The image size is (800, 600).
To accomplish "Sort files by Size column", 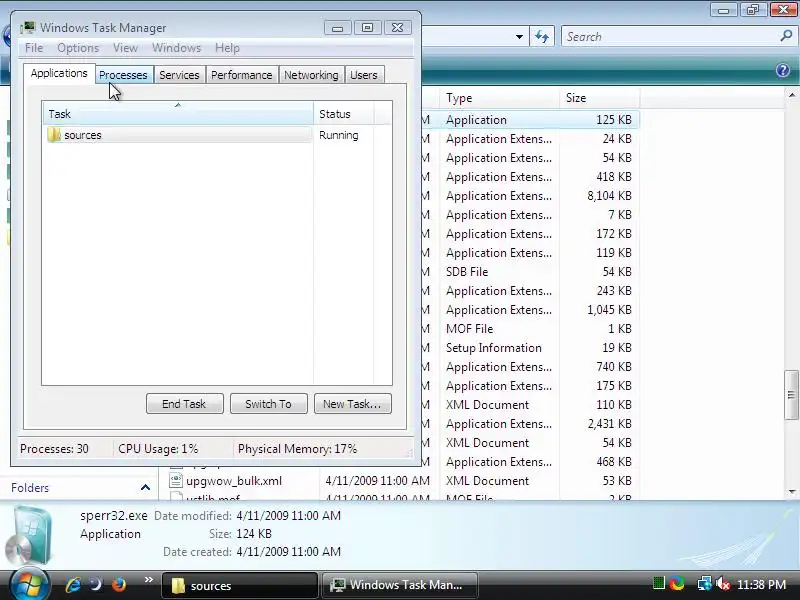I will pyautogui.click(x=599, y=98).
